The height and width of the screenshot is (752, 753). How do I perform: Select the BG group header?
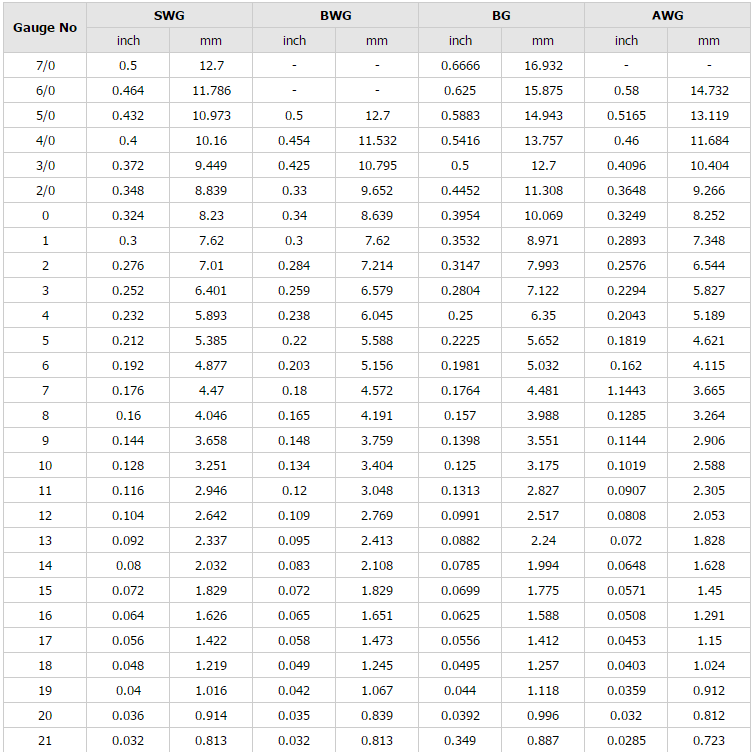click(501, 16)
